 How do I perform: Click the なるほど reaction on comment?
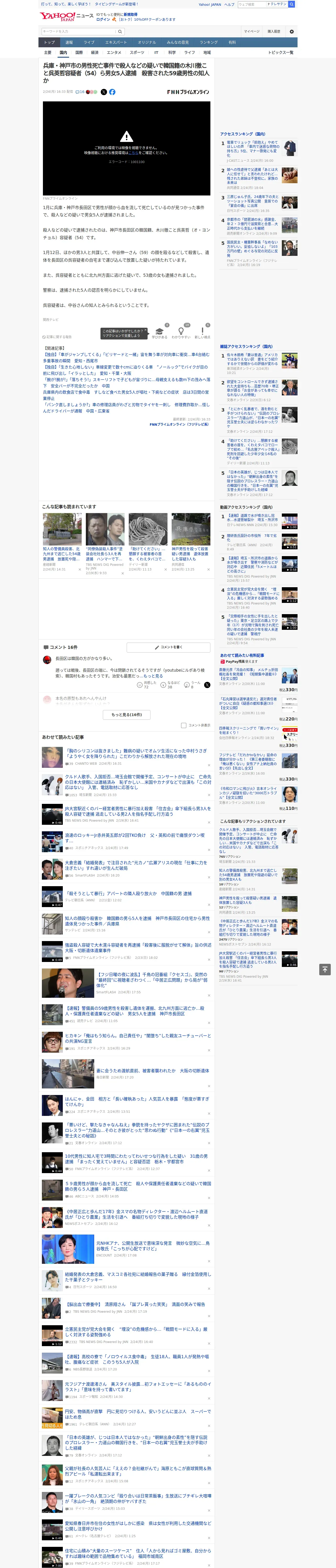[x=170, y=684]
